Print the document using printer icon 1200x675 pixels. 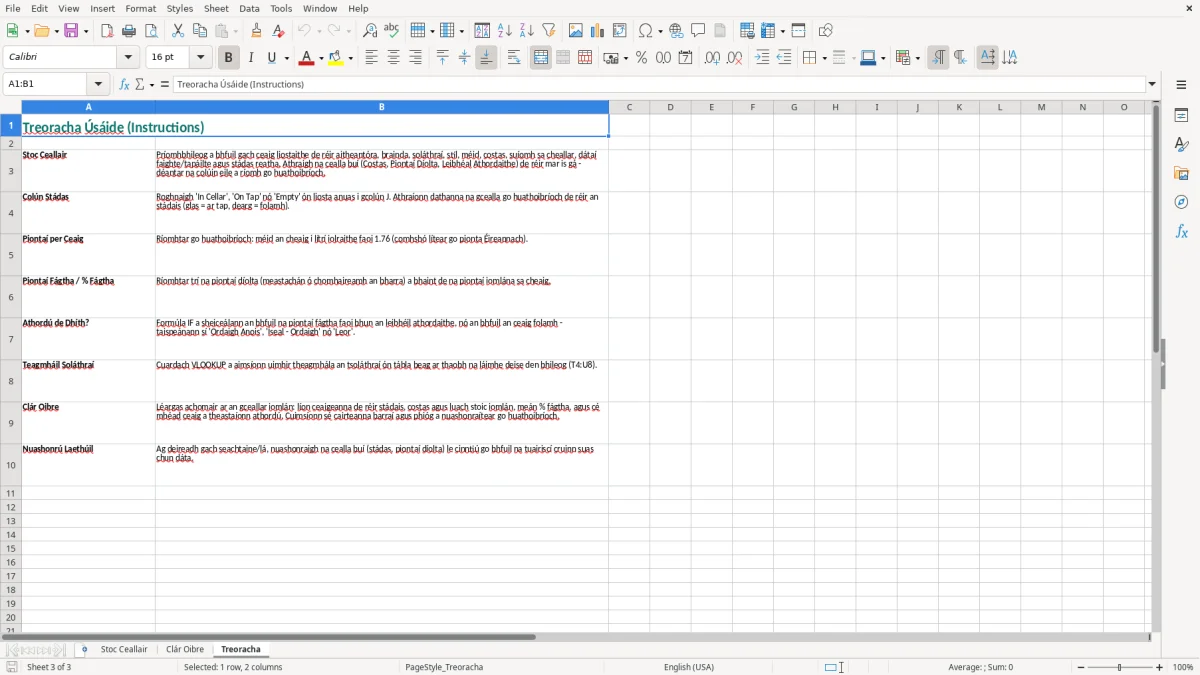(x=129, y=31)
